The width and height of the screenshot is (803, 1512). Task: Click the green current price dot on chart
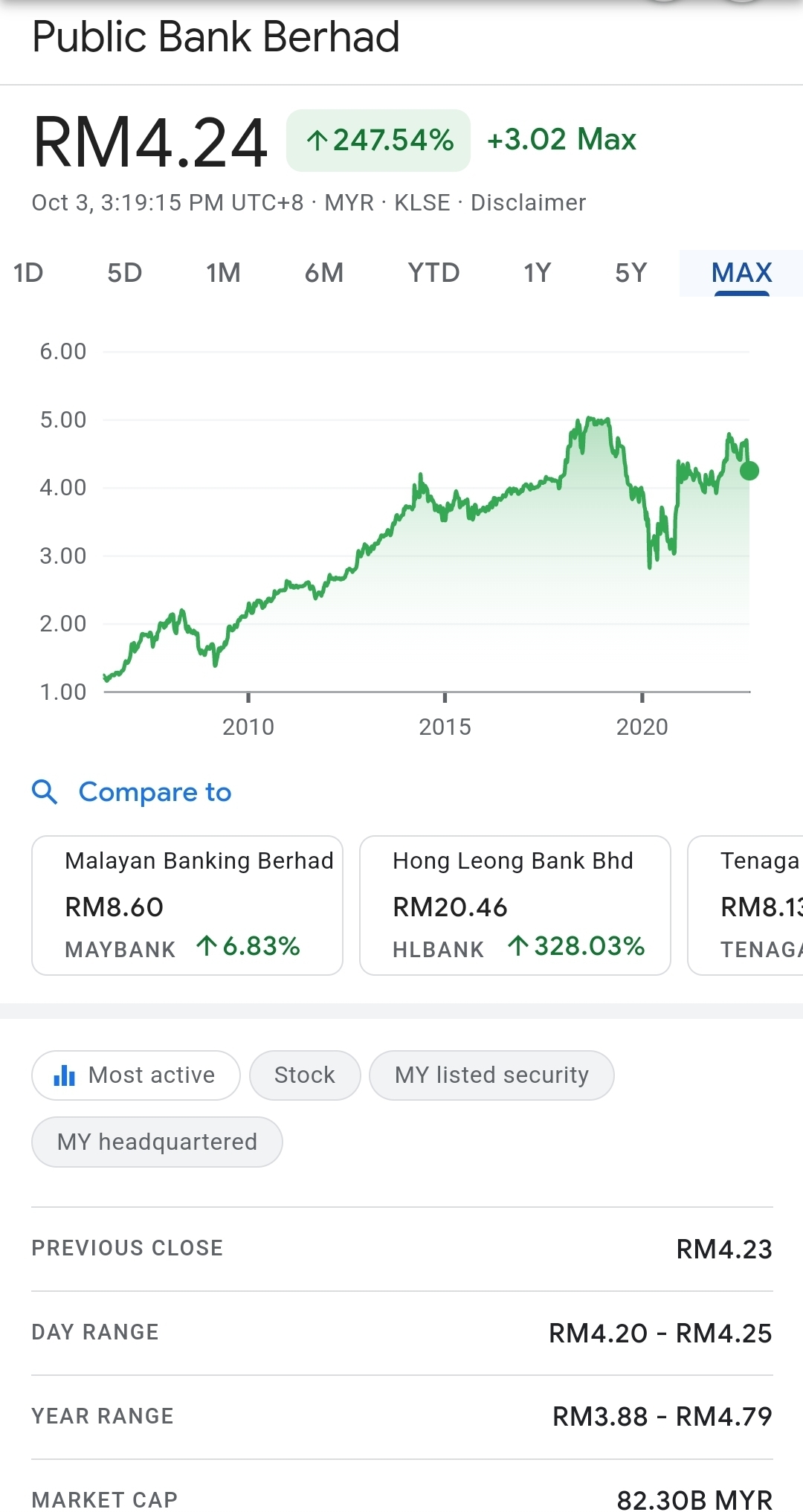[749, 471]
